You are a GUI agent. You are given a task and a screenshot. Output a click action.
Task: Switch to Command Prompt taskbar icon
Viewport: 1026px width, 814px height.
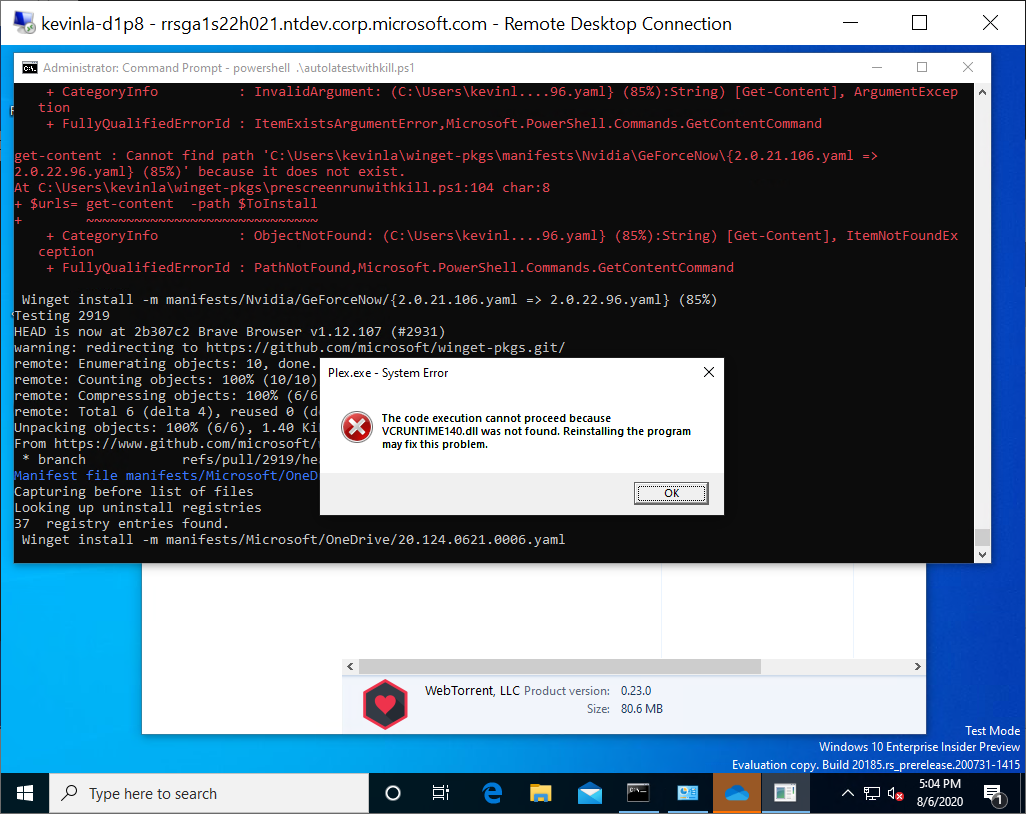[638, 793]
